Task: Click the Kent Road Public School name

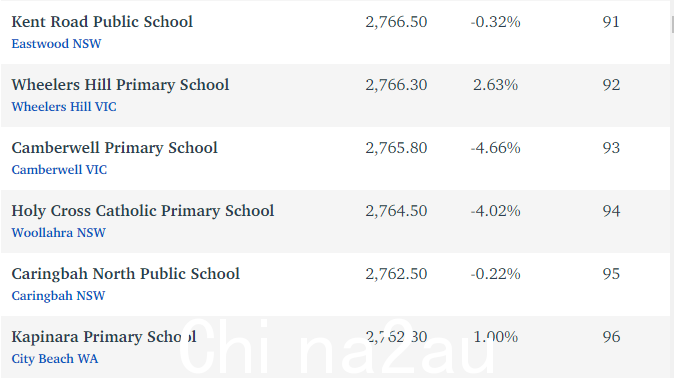Action: (x=102, y=22)
